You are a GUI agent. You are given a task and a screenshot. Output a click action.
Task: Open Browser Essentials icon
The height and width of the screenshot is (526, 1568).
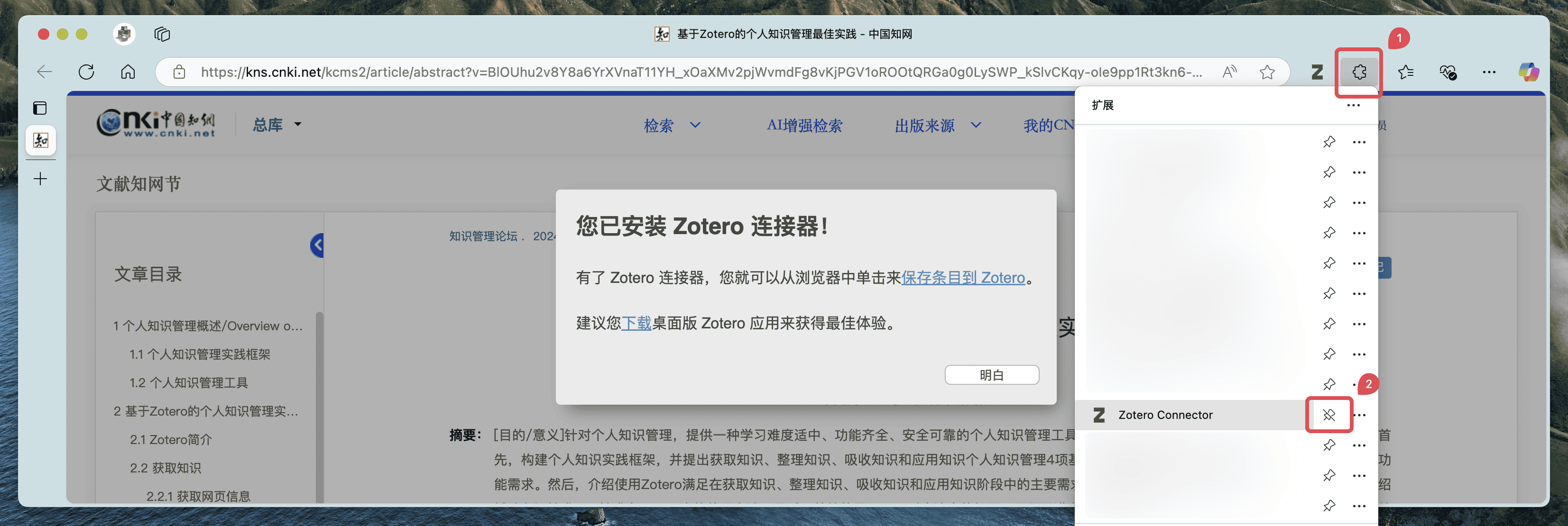[x=1448, y=72]
